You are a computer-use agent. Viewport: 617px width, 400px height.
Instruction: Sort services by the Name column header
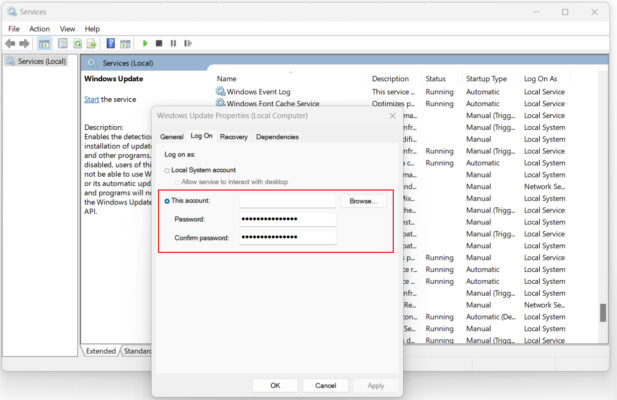pyautogui.click(x=226, y=79)
